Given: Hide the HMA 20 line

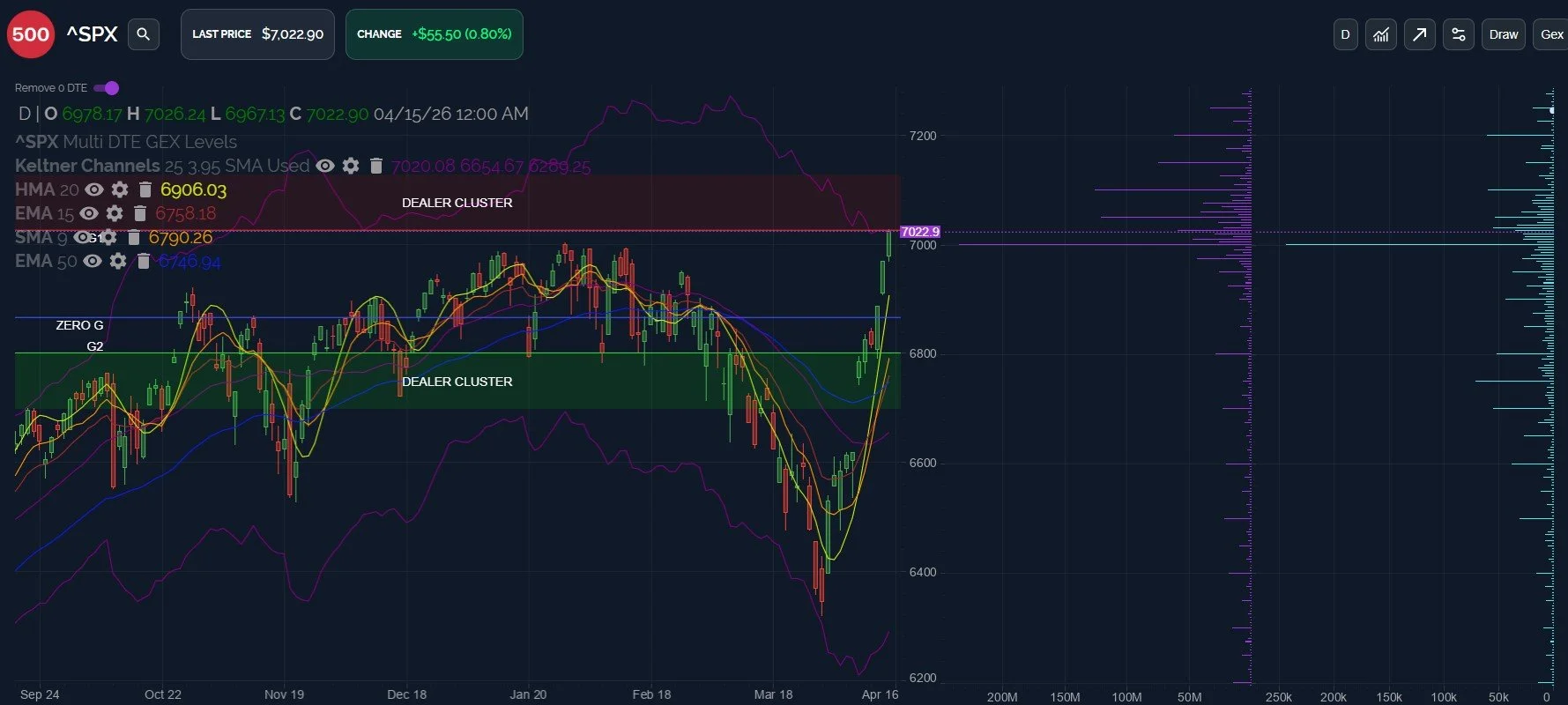Looking at the screenshot, I should (94, 189).
